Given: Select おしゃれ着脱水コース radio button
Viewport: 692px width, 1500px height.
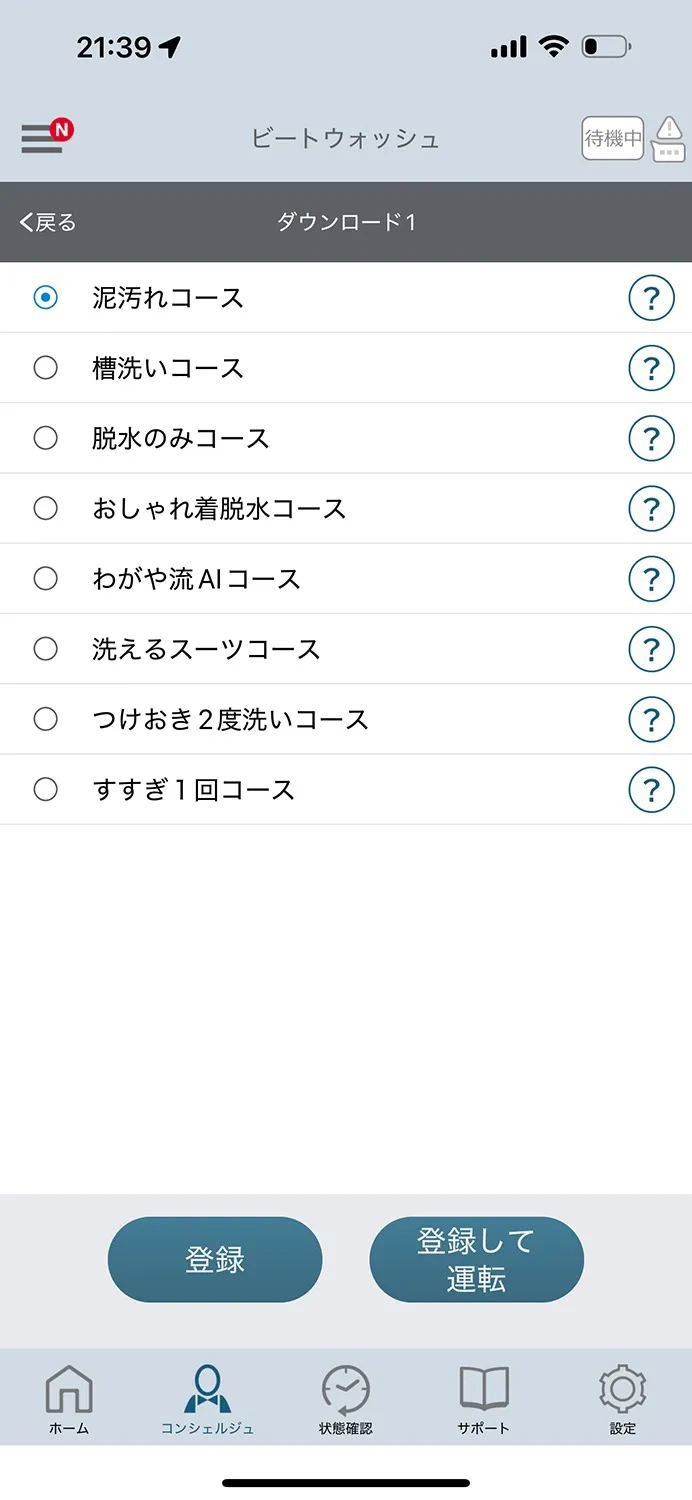Looking at the screenshot, I should point(46,509).
